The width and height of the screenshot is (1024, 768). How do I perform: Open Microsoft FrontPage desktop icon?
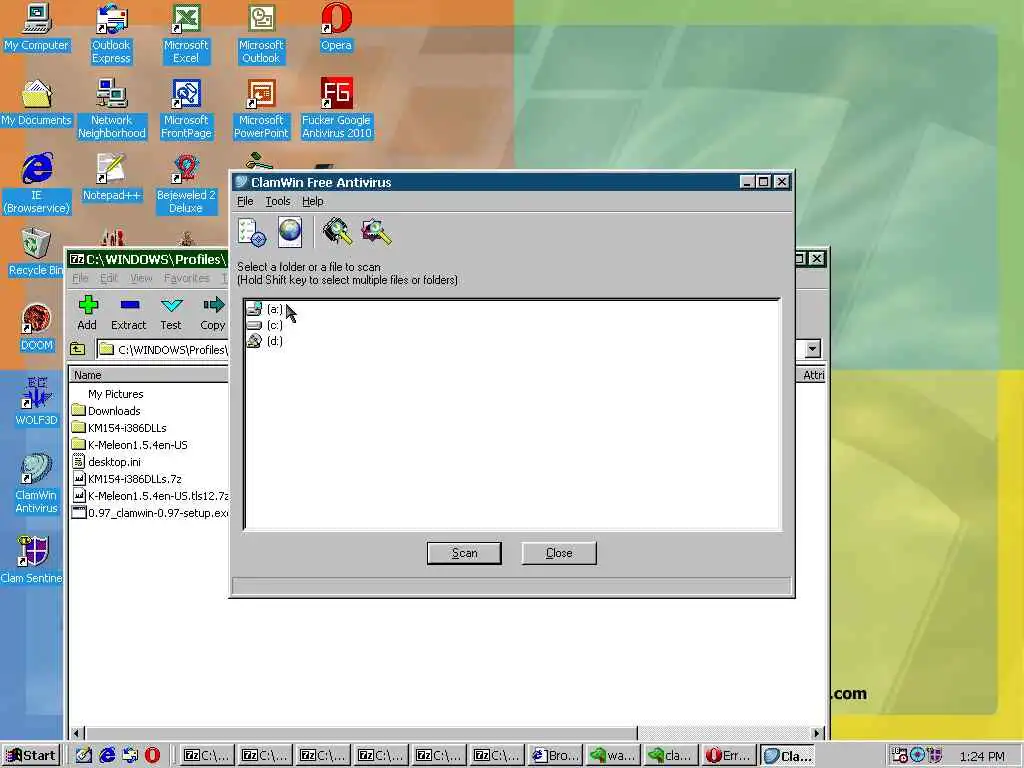click(186, 109)
